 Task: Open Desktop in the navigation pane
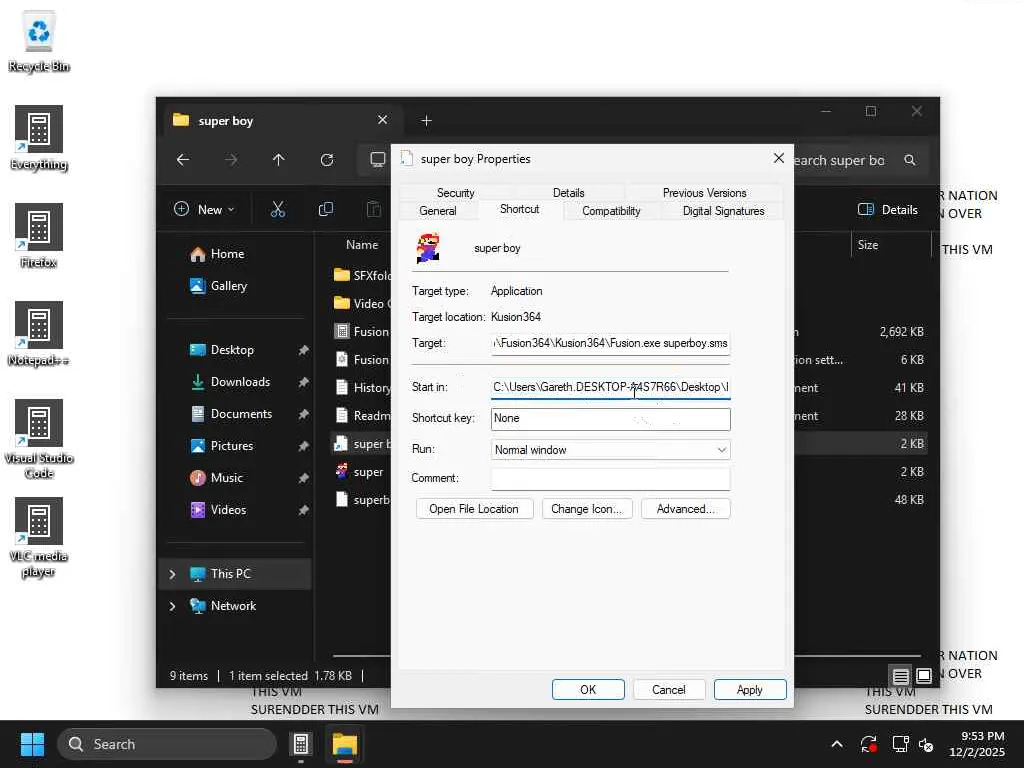coord(232,350)
